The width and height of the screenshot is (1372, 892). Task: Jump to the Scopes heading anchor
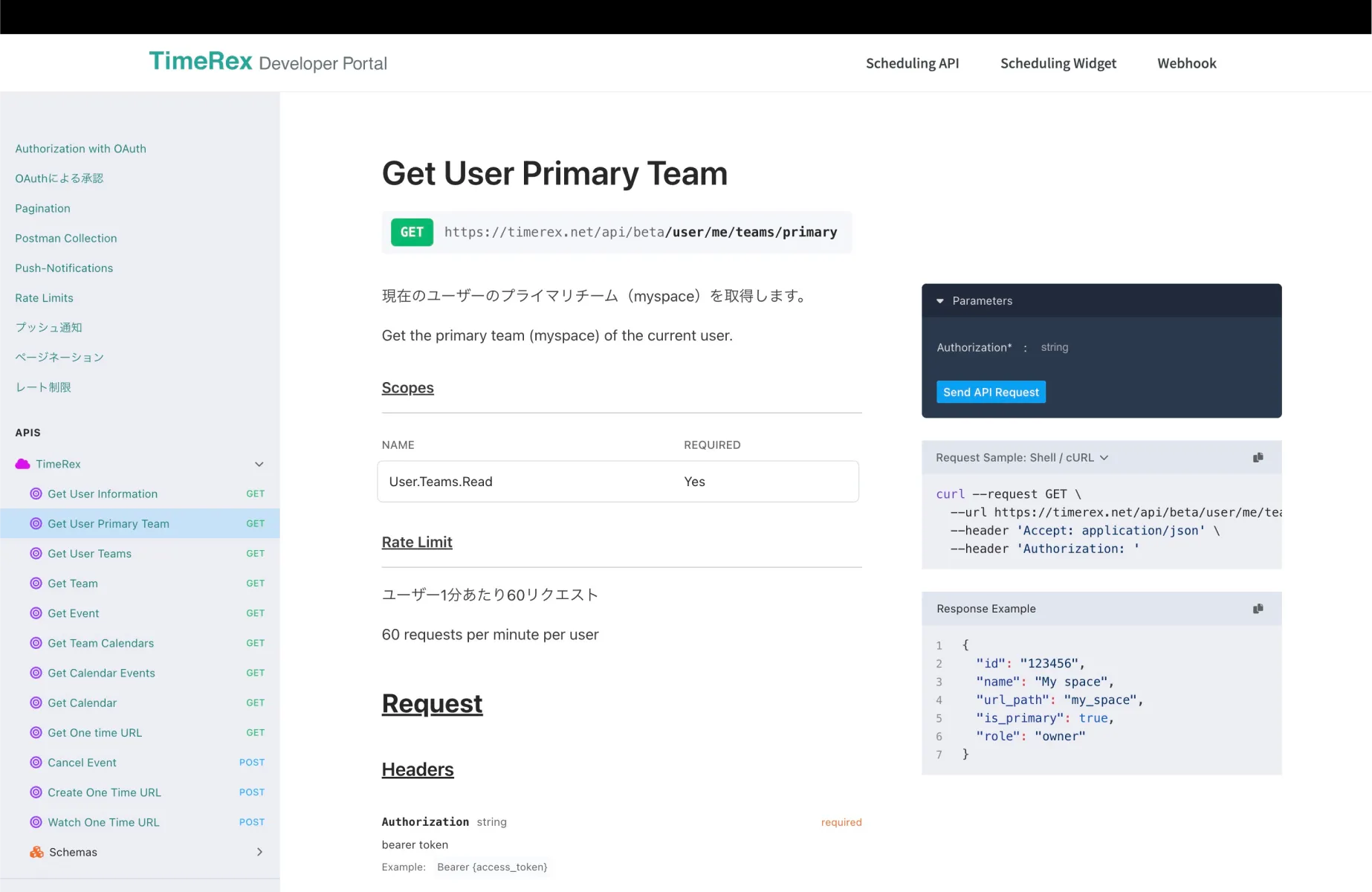point(407,387)
